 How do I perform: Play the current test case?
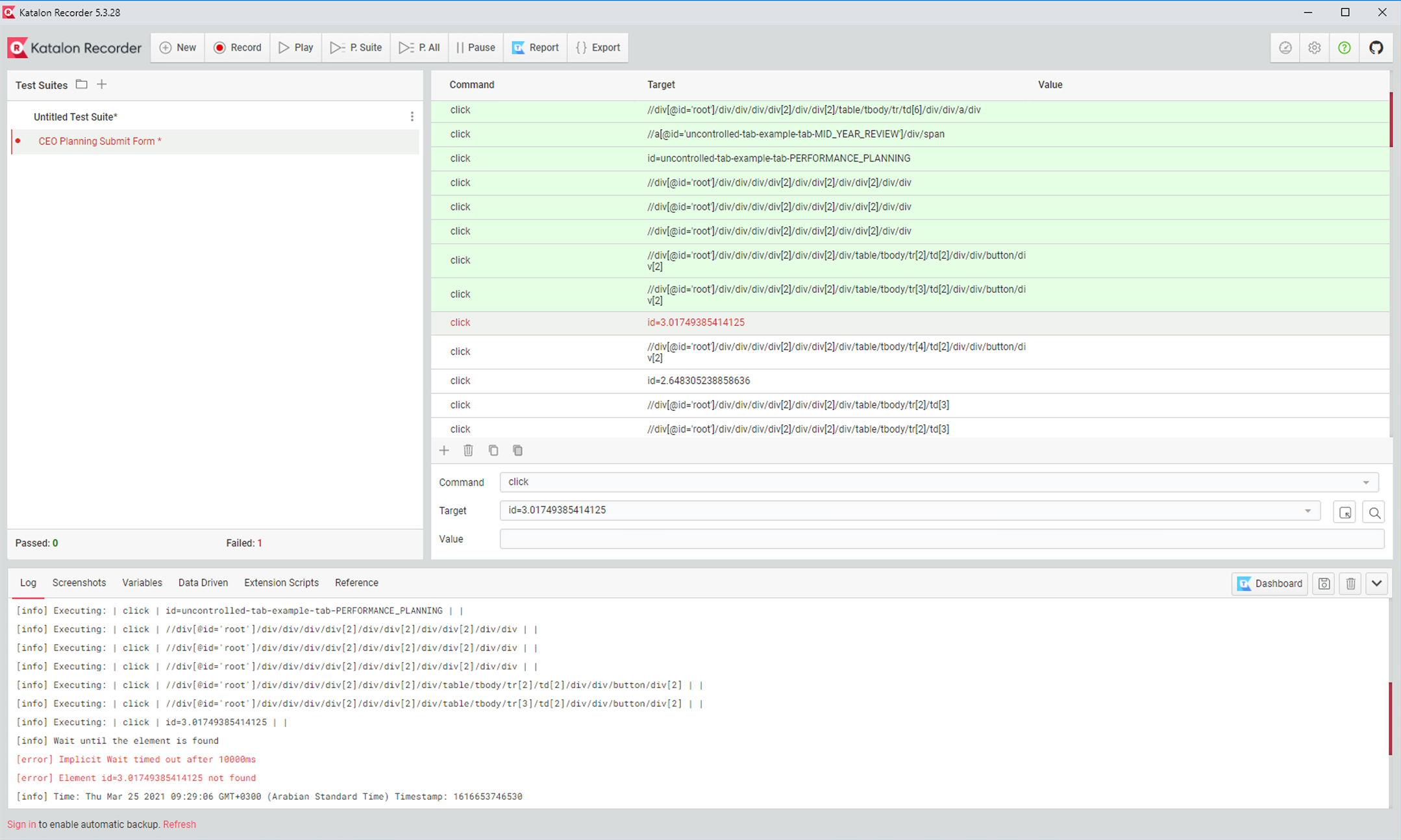296,47
